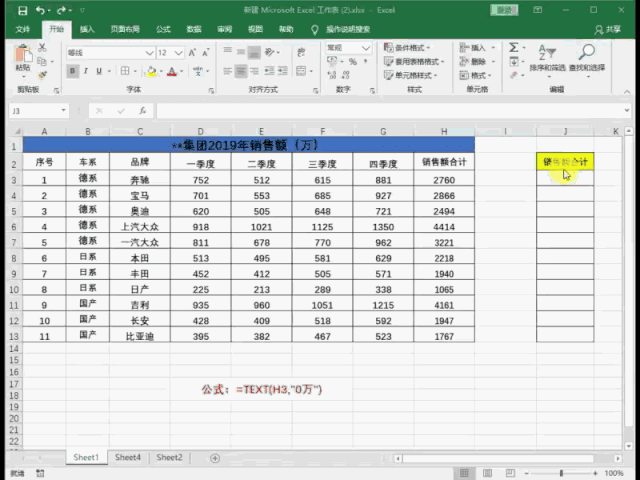The image size is (640, 480).
Task: Switch to the Formulas tab
Action: pyautogui.click(x=163, y=29)
